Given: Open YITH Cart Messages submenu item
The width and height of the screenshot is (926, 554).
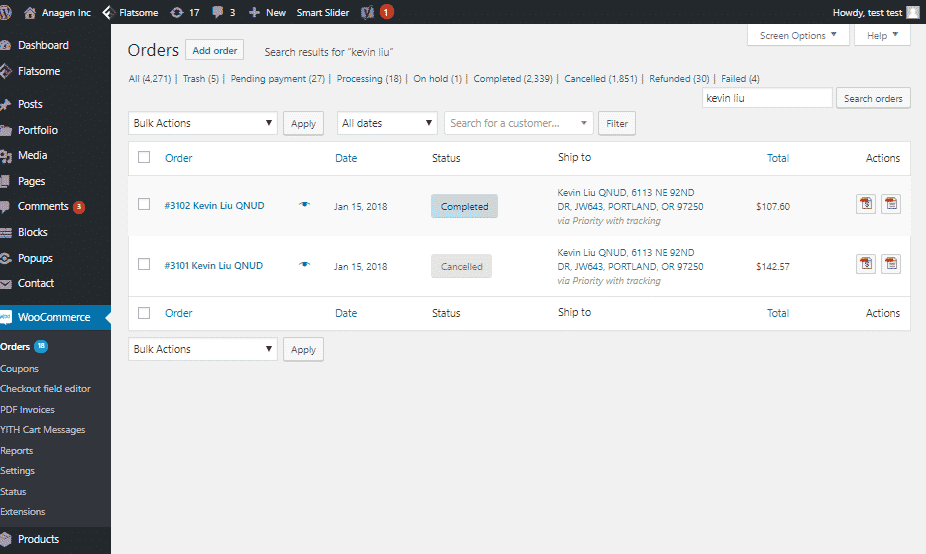Looking at the screenshot, I should click(43, 430).
